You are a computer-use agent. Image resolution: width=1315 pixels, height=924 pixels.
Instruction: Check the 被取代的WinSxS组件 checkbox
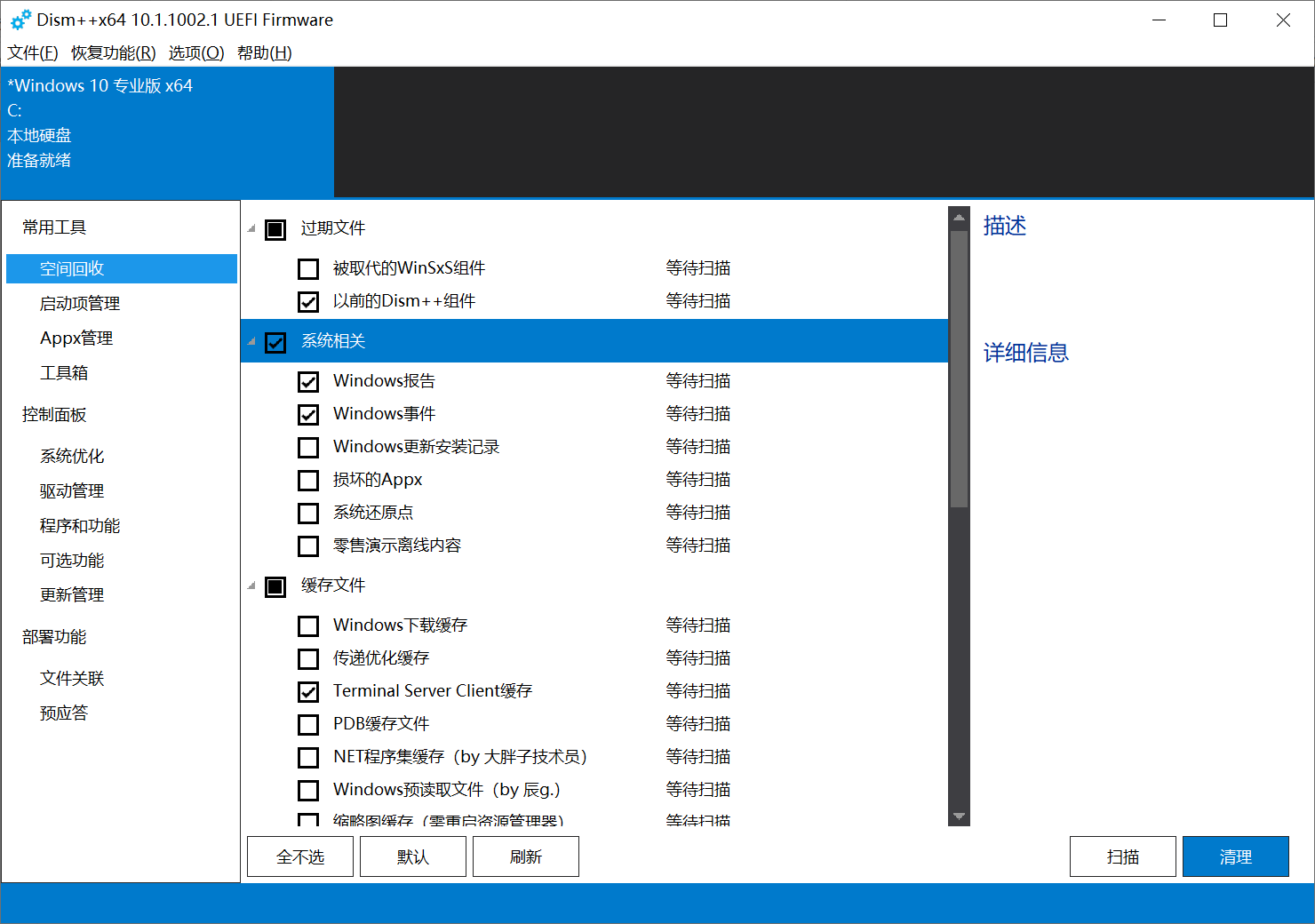pyautogui.click(x=308, y=268)
